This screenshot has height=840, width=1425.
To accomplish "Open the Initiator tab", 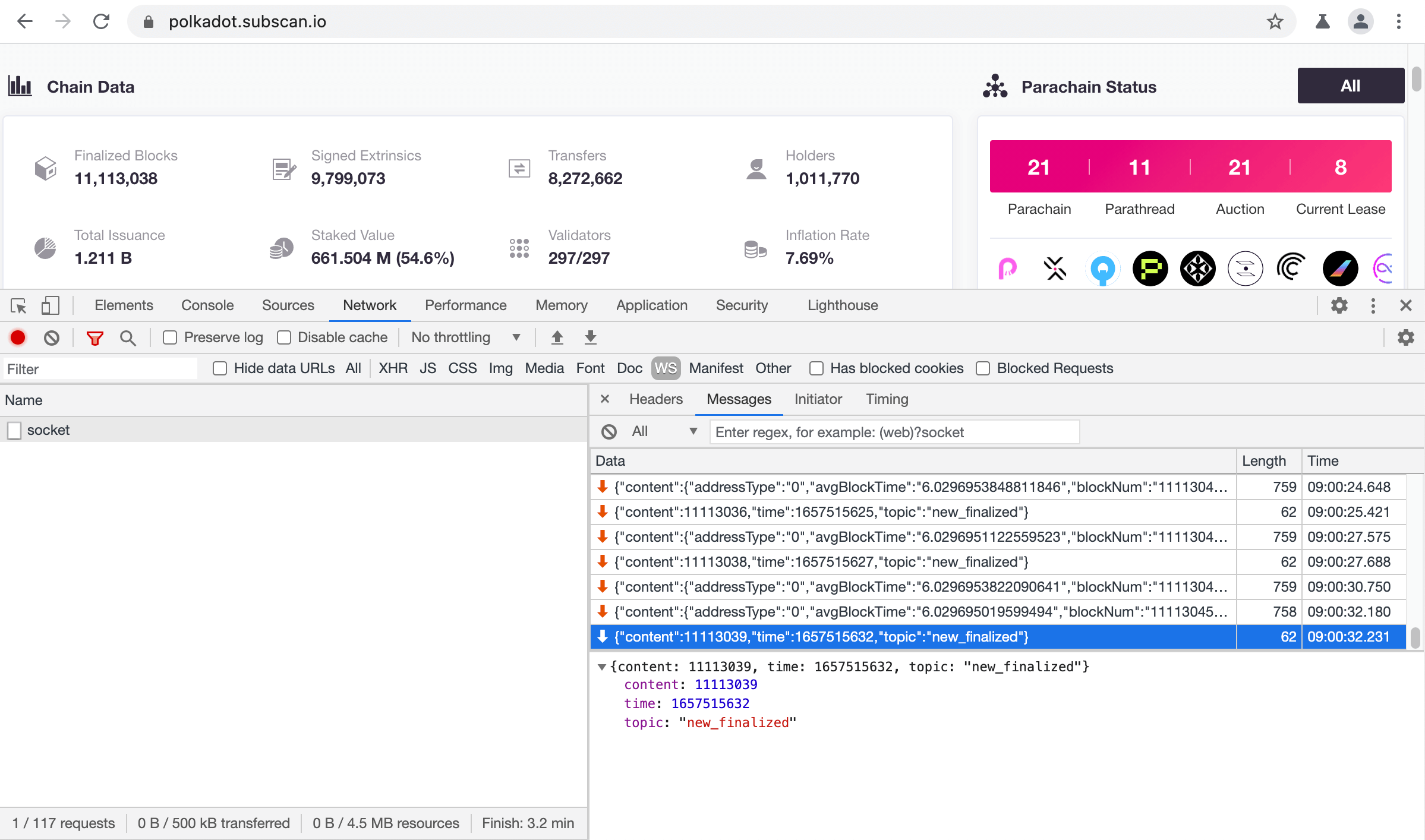I will click(818, 399).
